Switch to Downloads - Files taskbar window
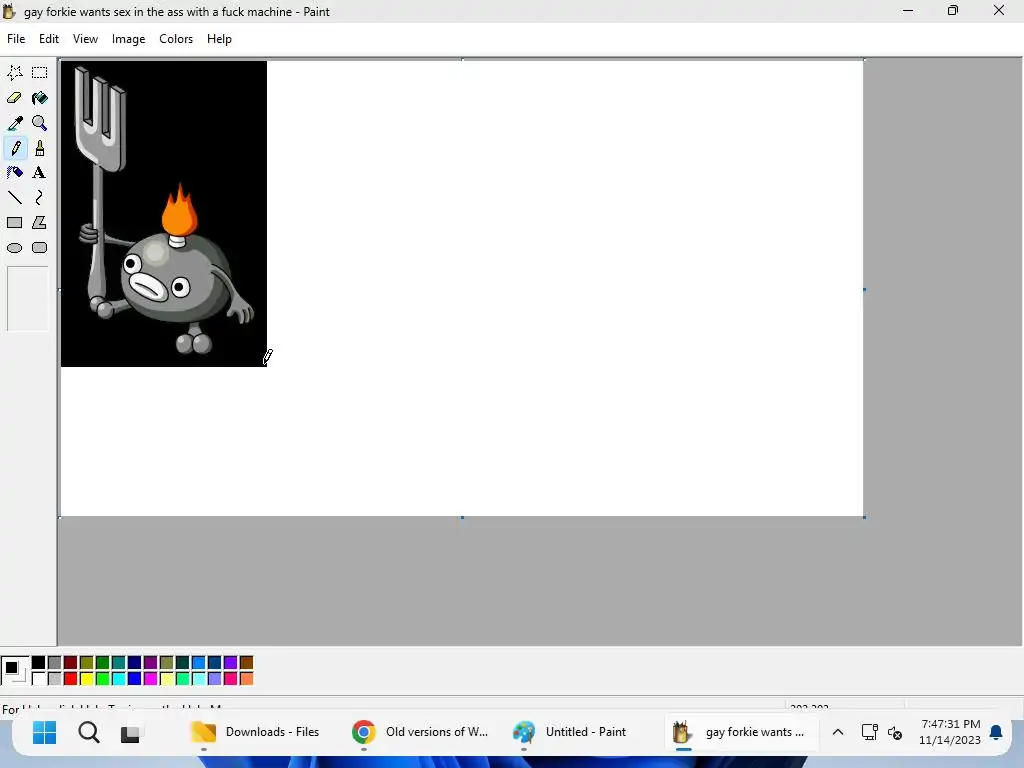The height and width of the screenshot is (768, 1024). pos(255,732)
